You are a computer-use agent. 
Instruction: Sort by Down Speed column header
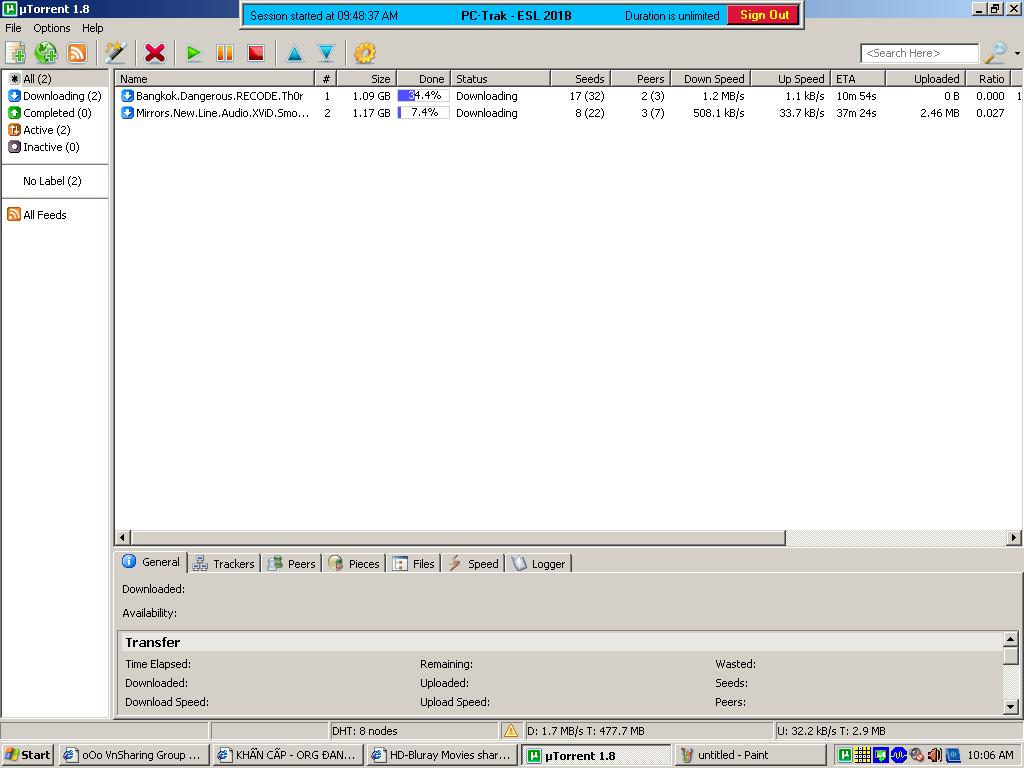(711, 79)
